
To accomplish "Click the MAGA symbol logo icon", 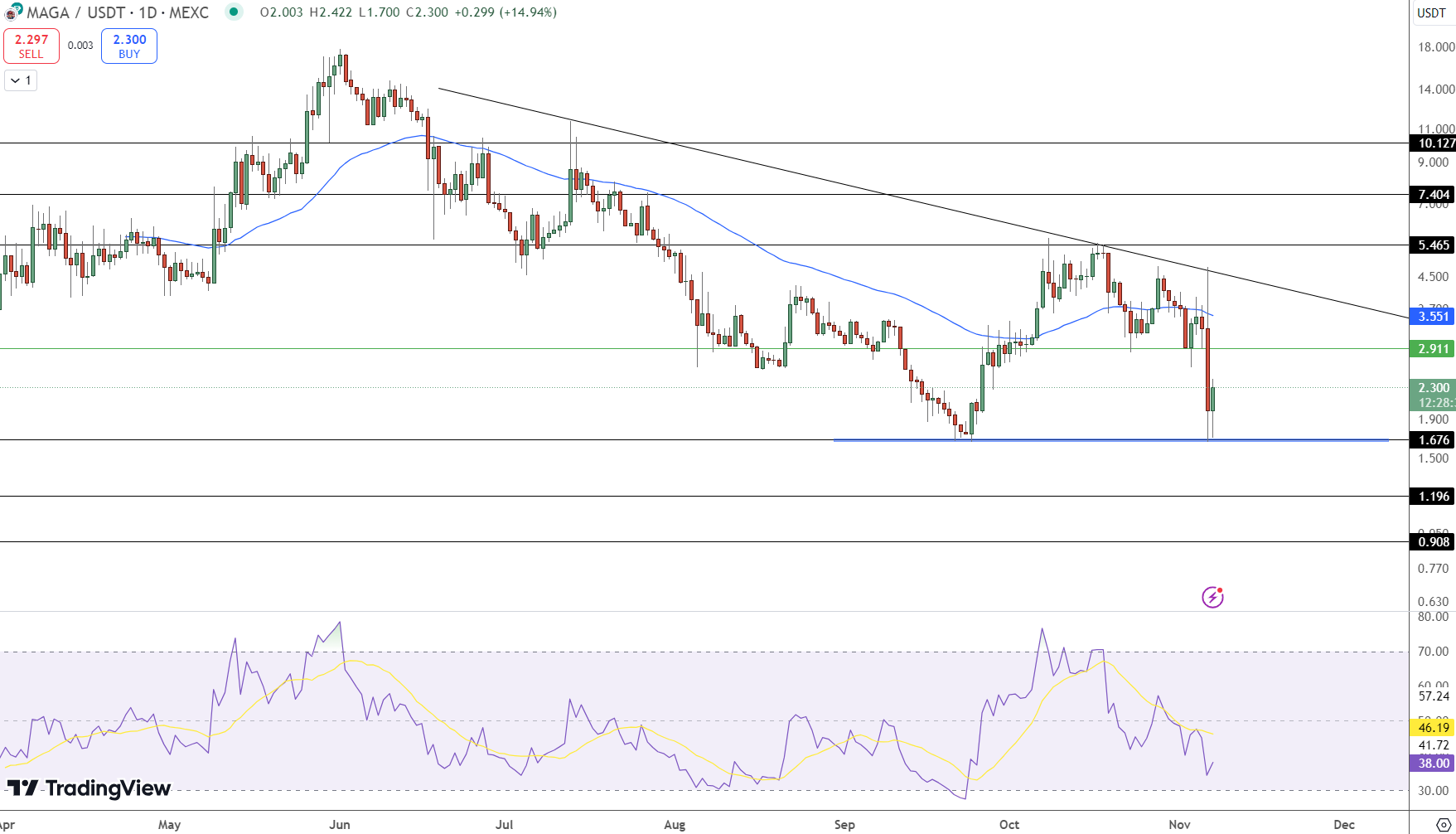I will pyautogui.click(x=13, y=12).
